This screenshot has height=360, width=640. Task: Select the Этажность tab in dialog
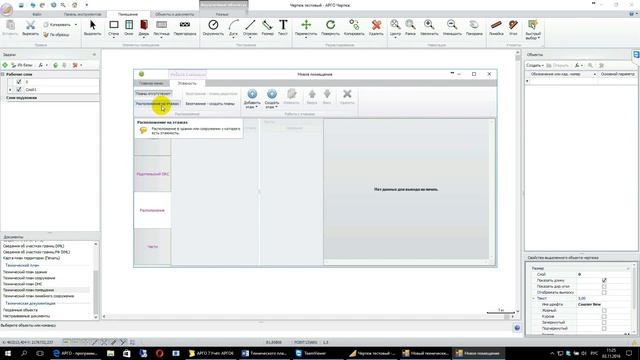(187, 83)
